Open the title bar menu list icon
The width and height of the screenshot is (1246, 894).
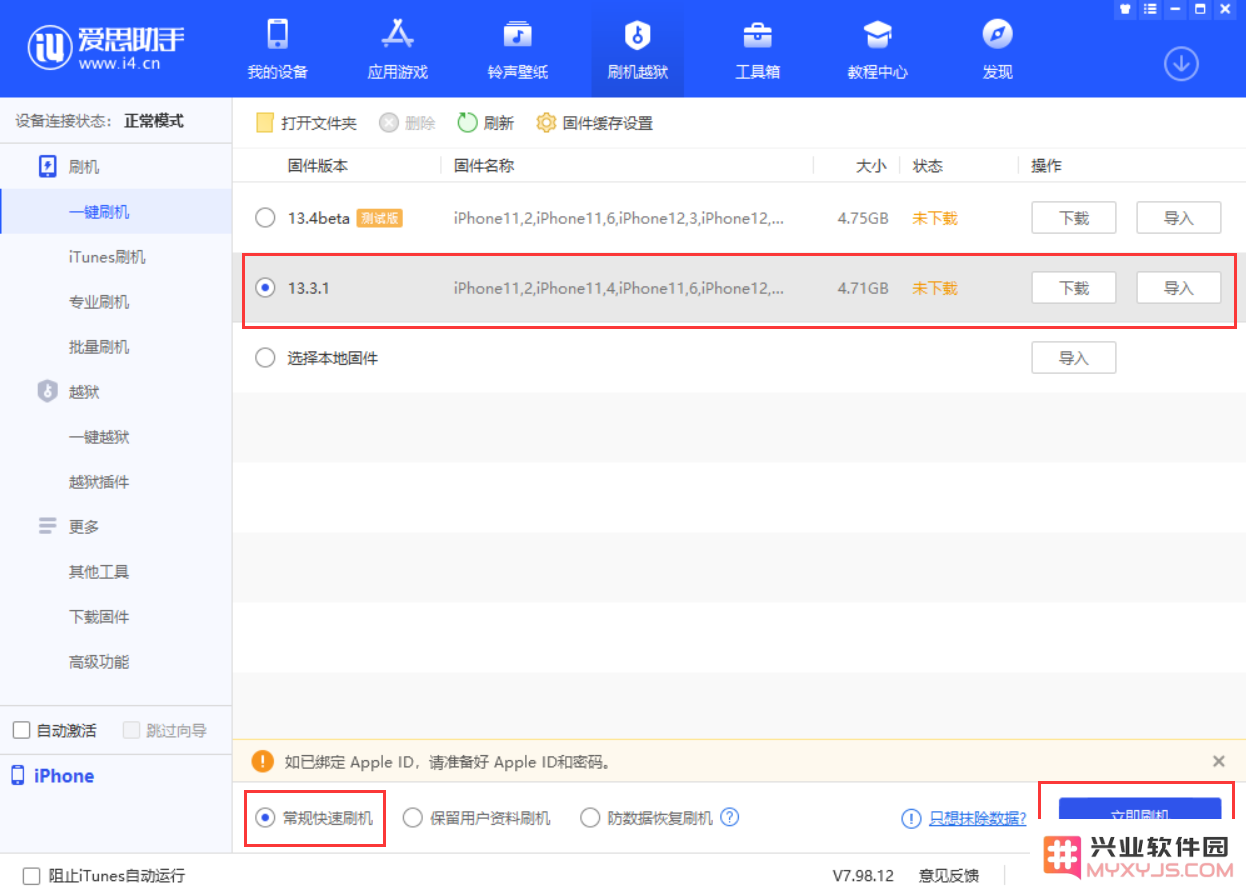tap(1150, 9)
